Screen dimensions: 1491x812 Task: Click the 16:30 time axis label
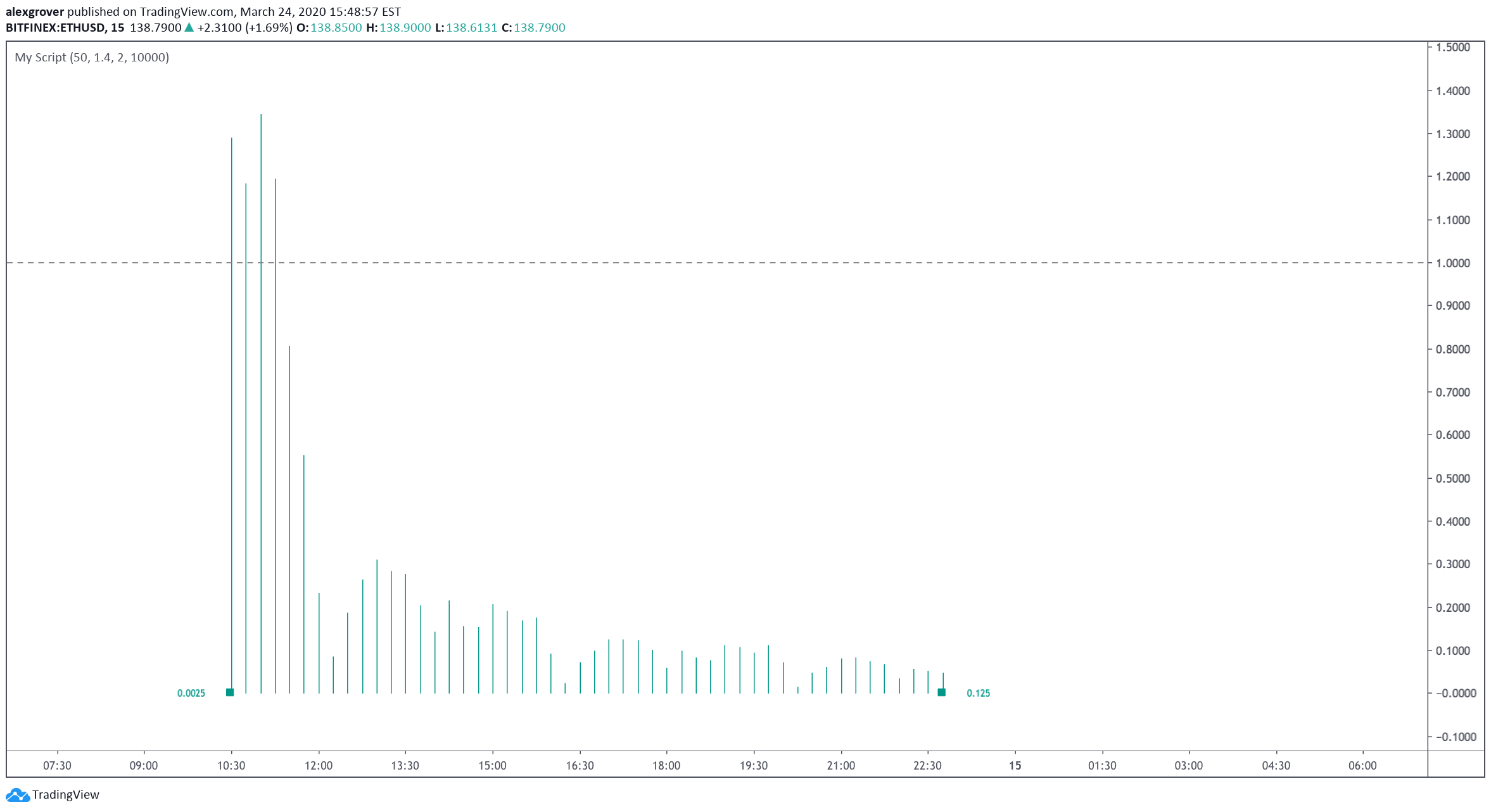pyautogui.click(x=580, y=766)
